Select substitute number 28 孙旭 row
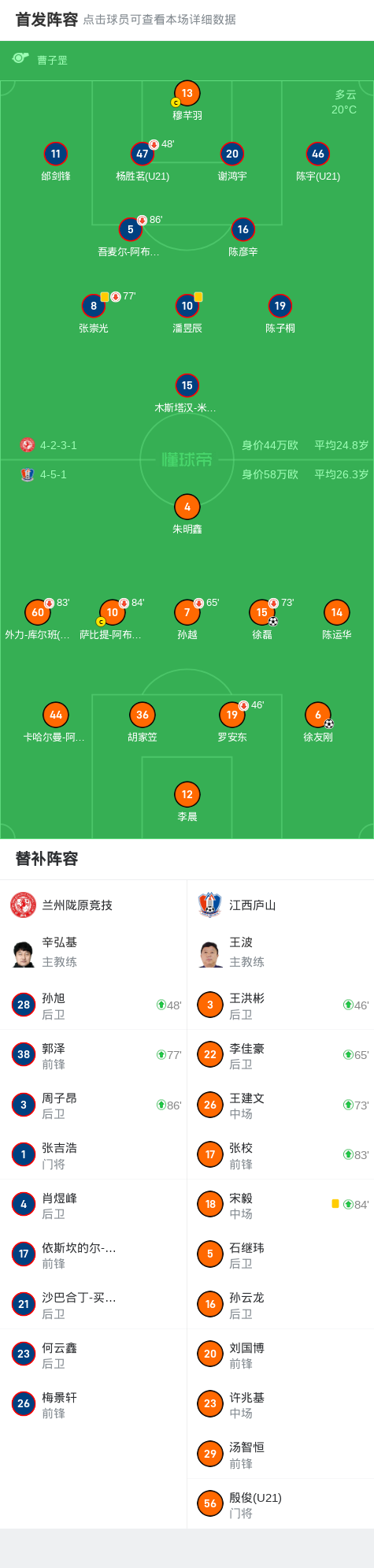374x1568 pixels. point(94,1005)
